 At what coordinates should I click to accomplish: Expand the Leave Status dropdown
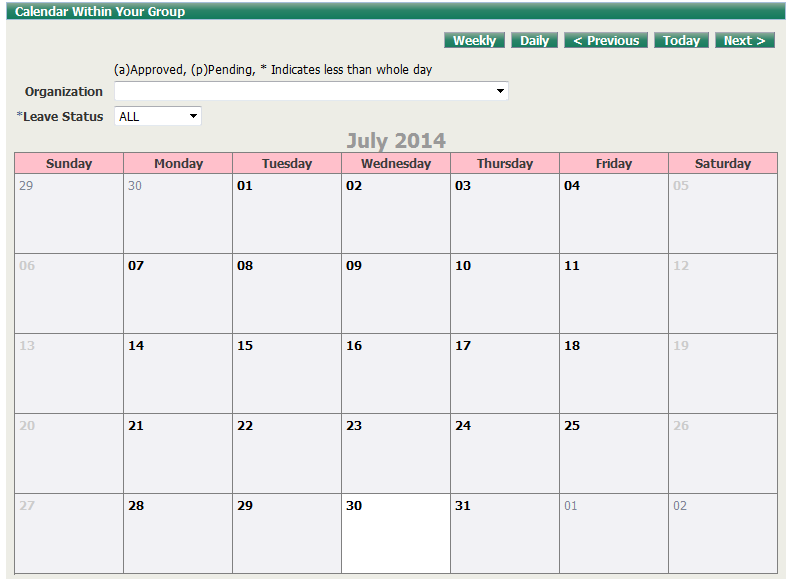click(x=158, y=116)
